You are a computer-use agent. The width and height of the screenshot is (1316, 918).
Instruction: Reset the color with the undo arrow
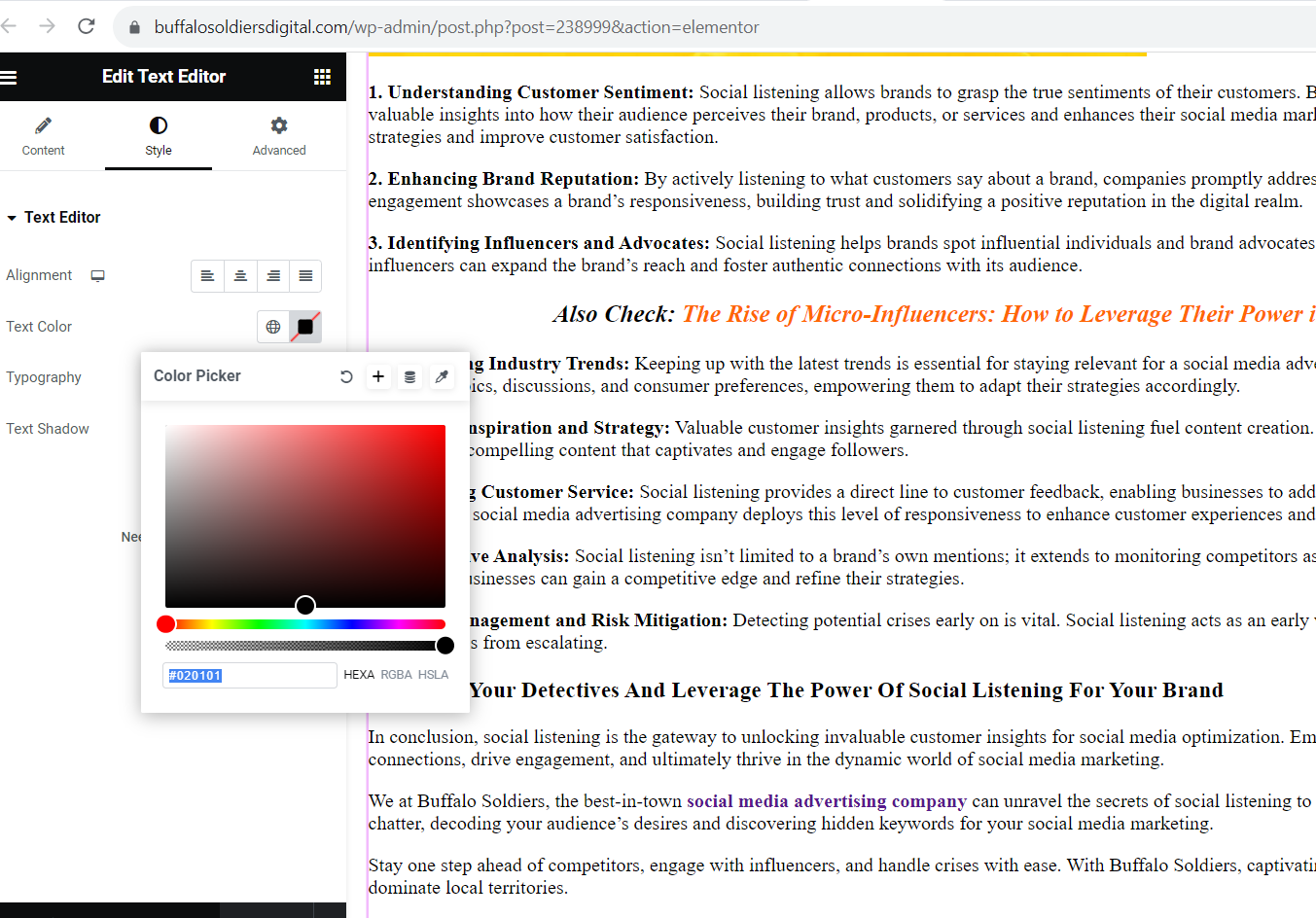tap(346, 376)
